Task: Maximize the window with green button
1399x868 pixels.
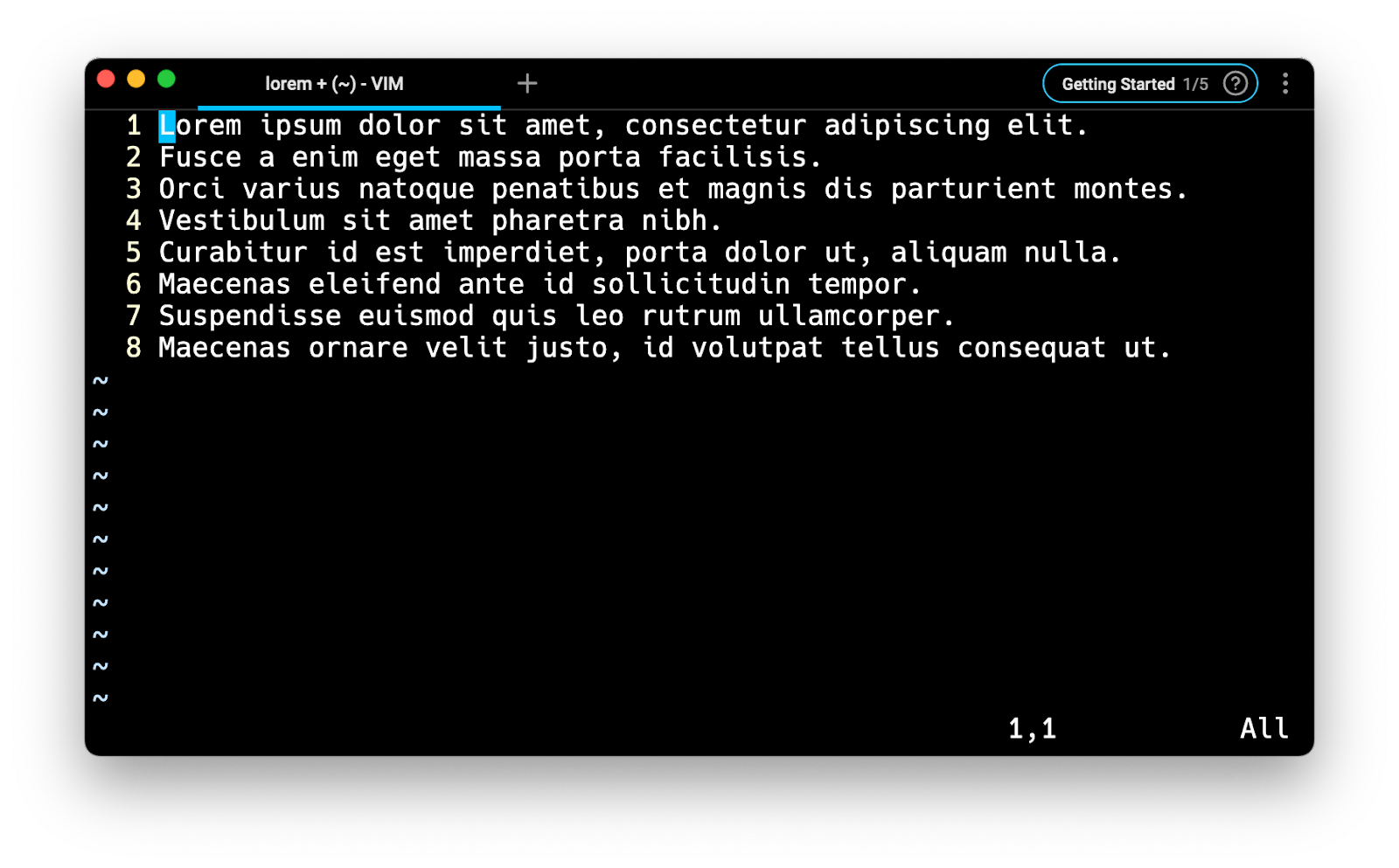Action: point(166,79)
